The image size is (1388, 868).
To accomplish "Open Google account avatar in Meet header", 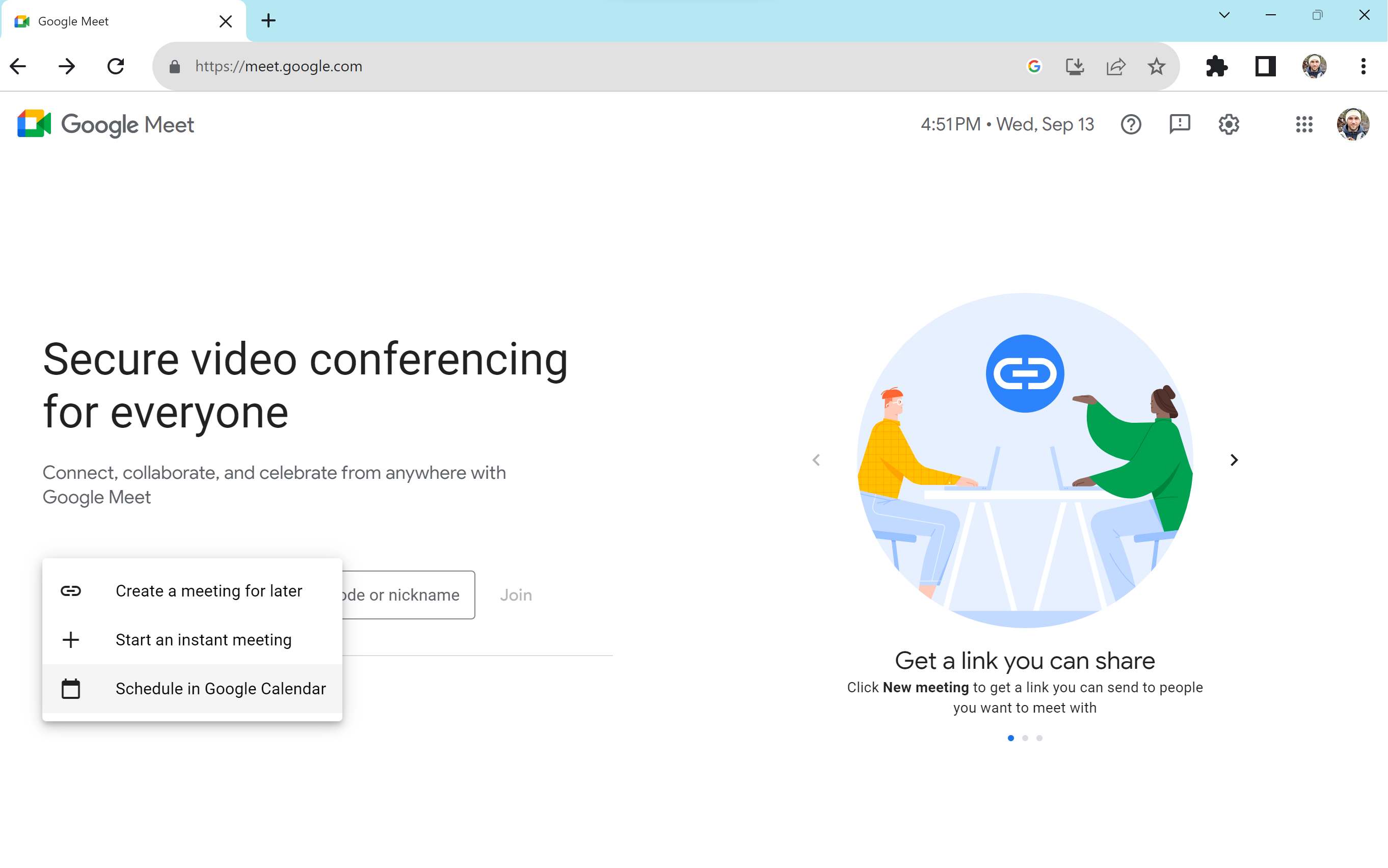I will [1353, 124].
